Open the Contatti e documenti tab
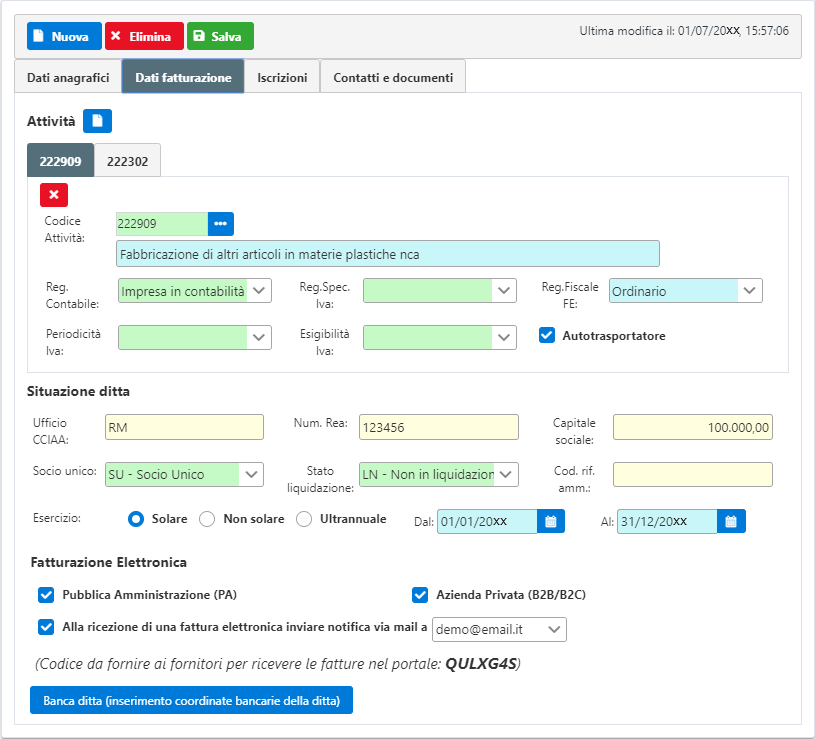Viewport: 815px width, 739px height. click(392, 77)
